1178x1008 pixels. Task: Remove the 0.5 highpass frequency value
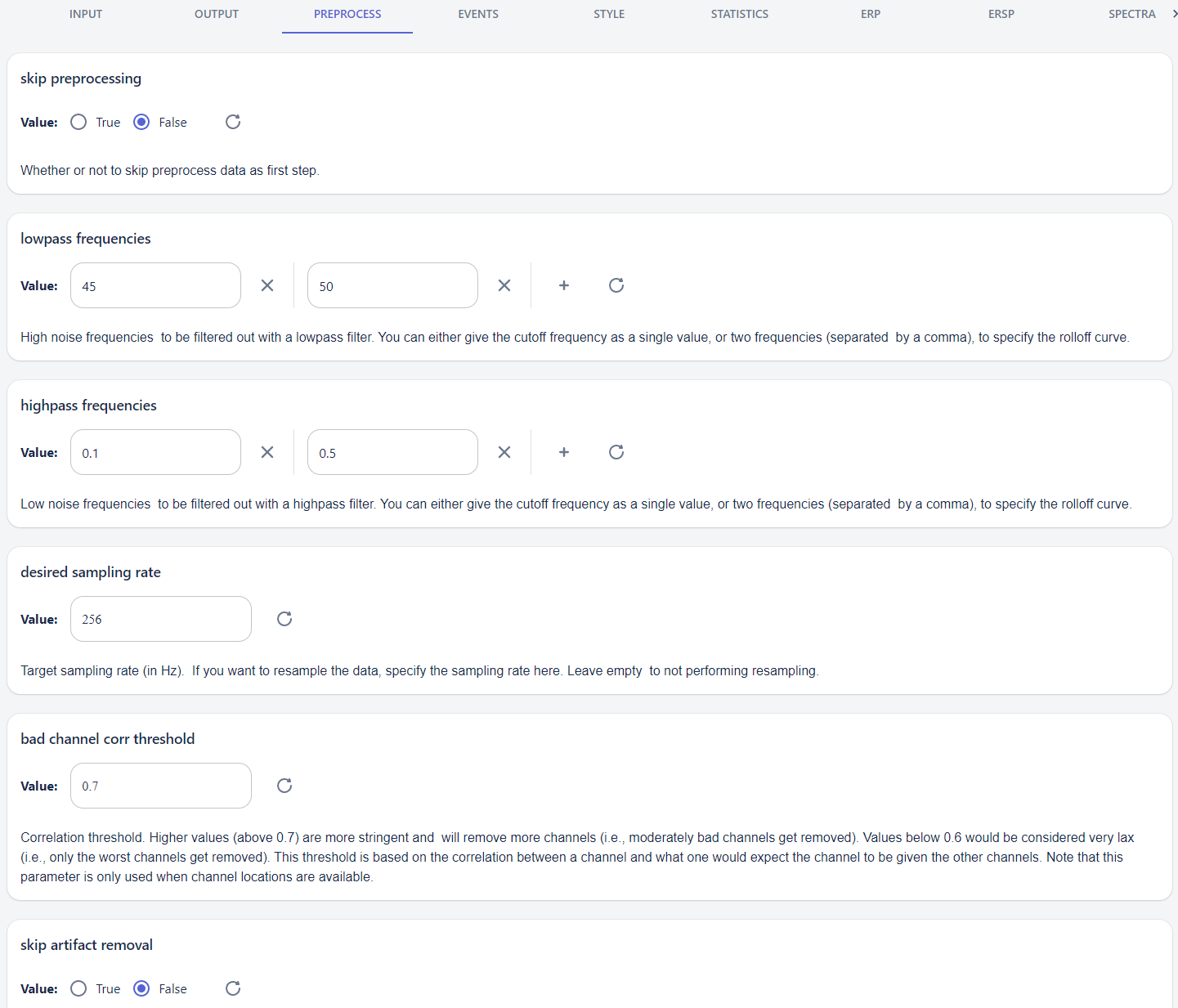tap(504, 452)
